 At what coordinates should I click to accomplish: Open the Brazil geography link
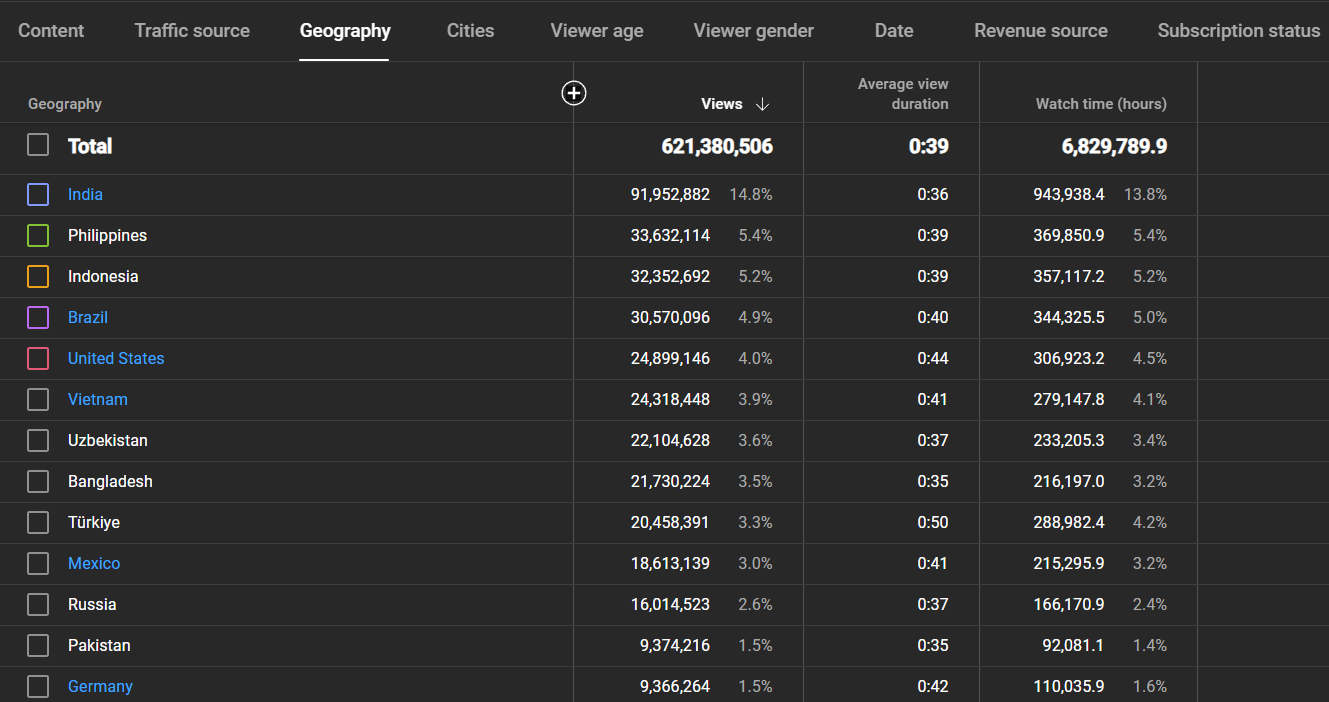88,317
